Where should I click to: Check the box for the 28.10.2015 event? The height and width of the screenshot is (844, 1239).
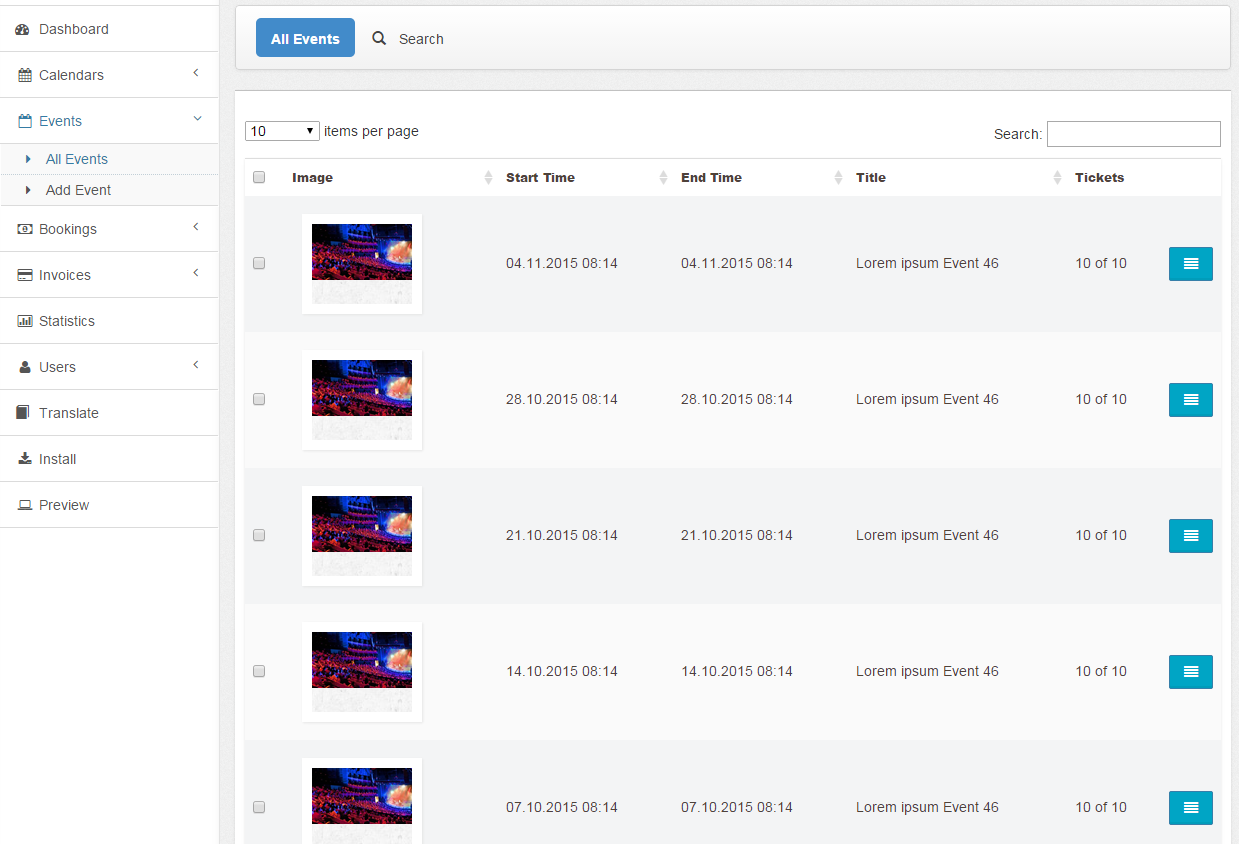(x=259, y=399)
